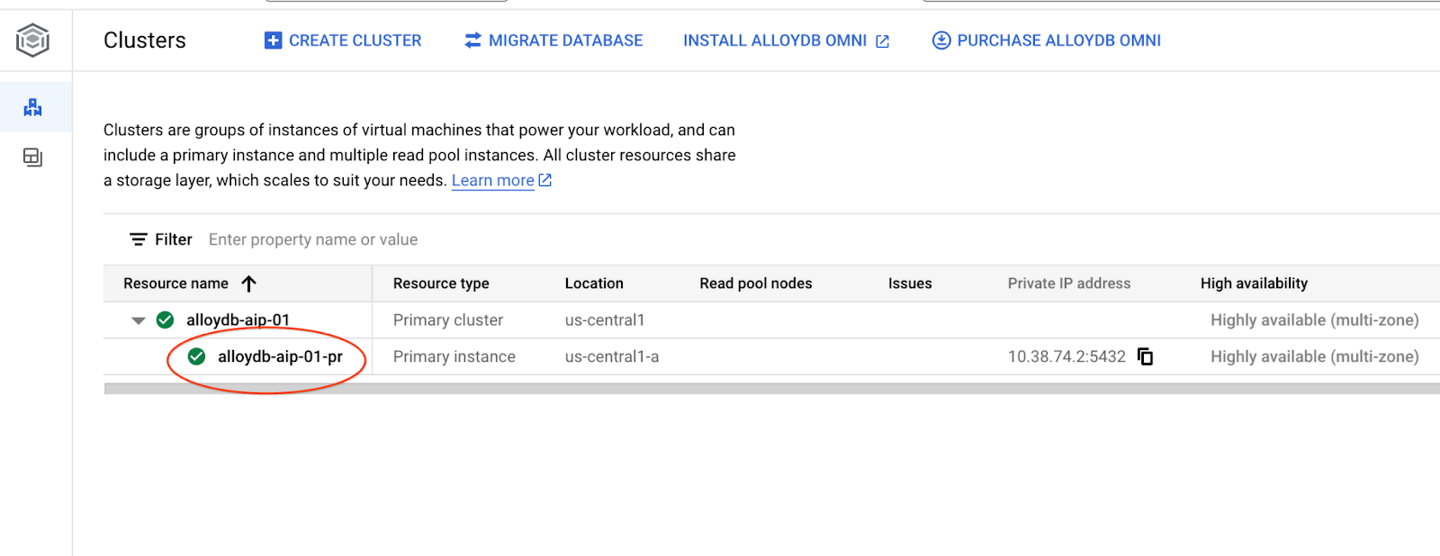The height and width of the screenshot is (556, 1440).
Task: Click the Filter list icon
Action: click(138, 240)
